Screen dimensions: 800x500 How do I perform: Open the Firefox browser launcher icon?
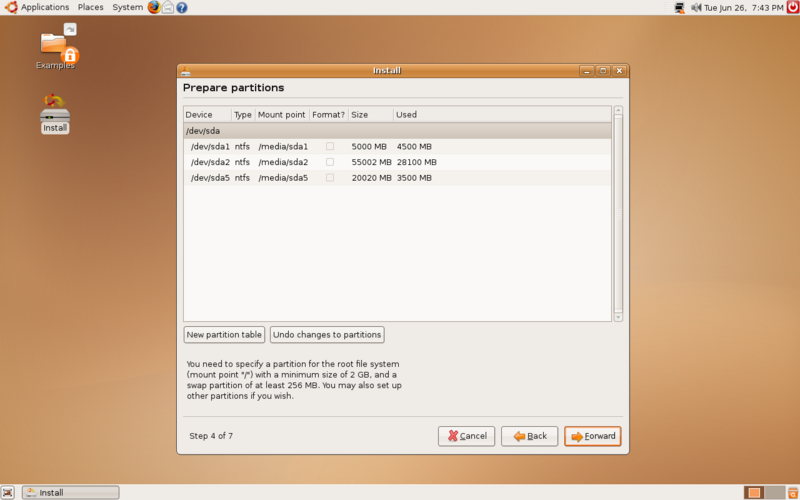tap(154, 7)
